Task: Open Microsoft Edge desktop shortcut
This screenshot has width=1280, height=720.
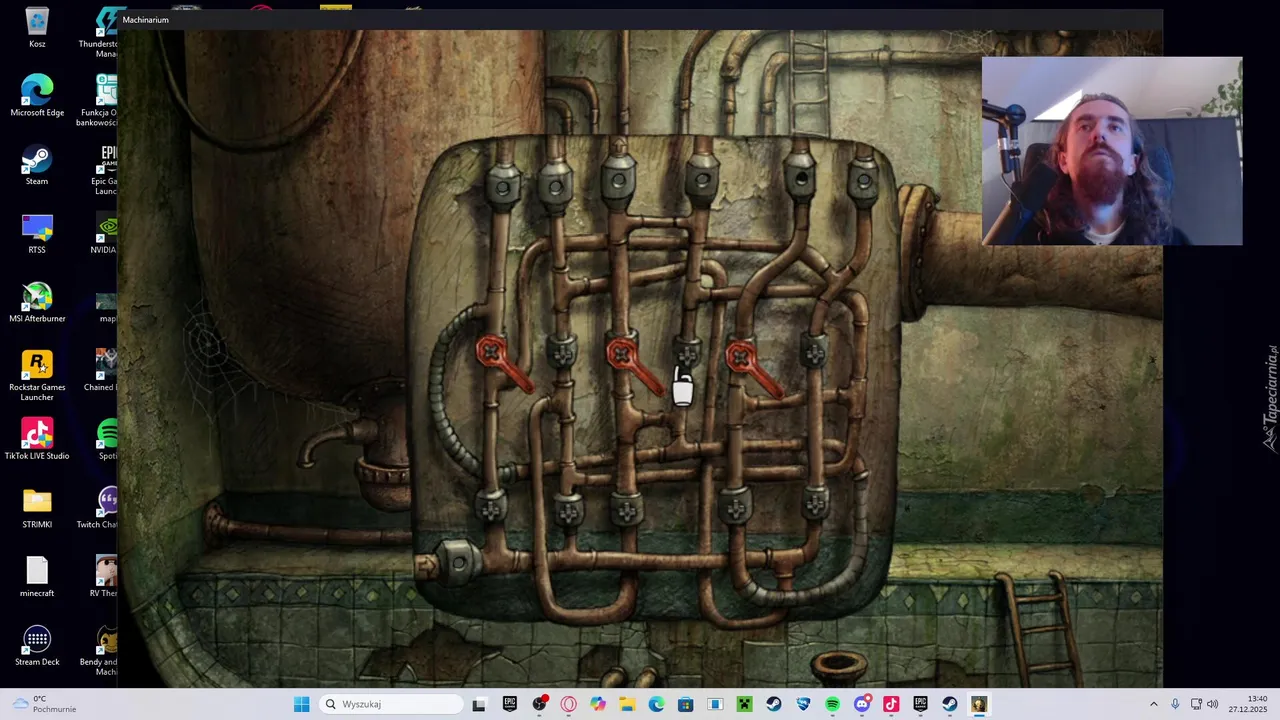Action: point(37,96)
